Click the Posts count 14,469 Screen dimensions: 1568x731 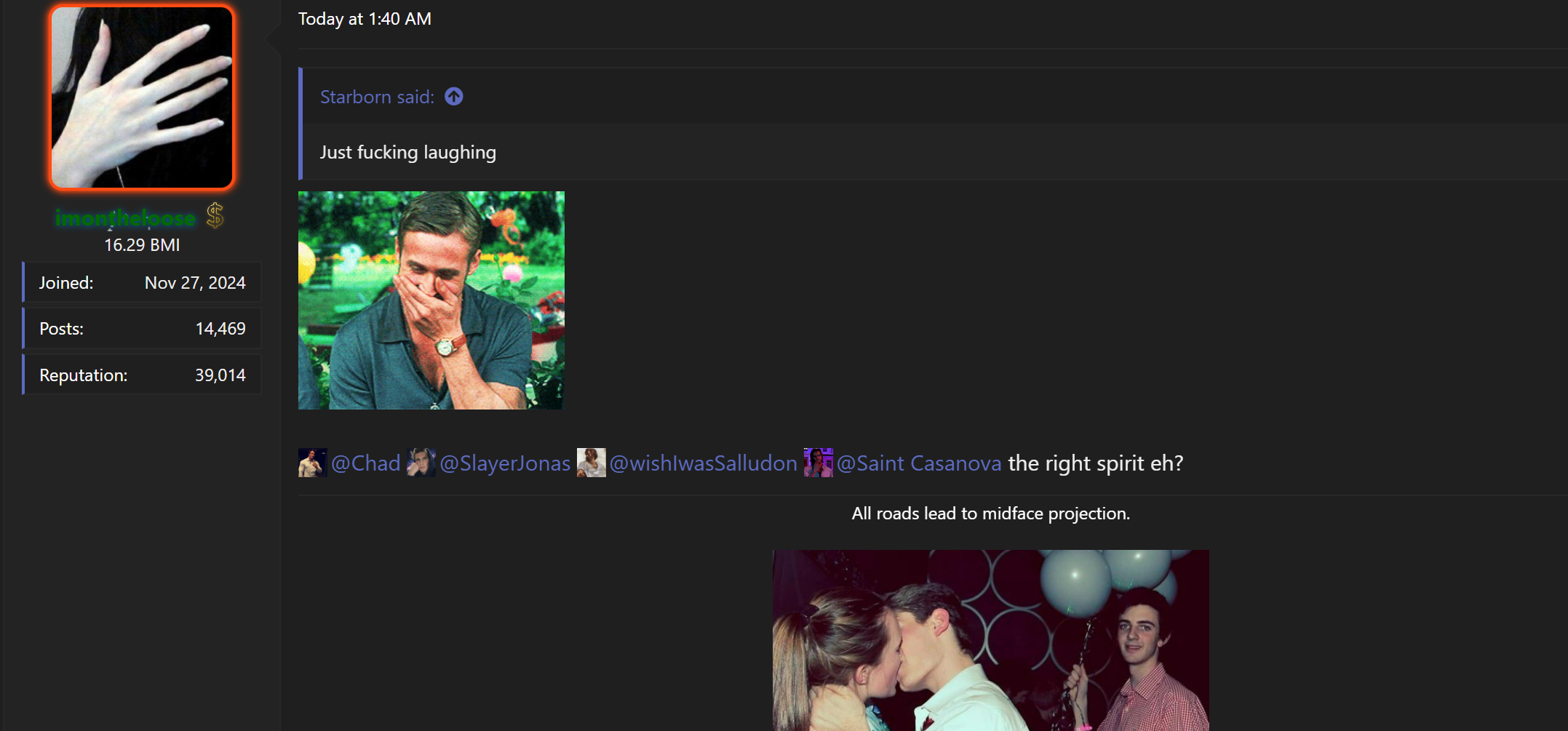220,329
